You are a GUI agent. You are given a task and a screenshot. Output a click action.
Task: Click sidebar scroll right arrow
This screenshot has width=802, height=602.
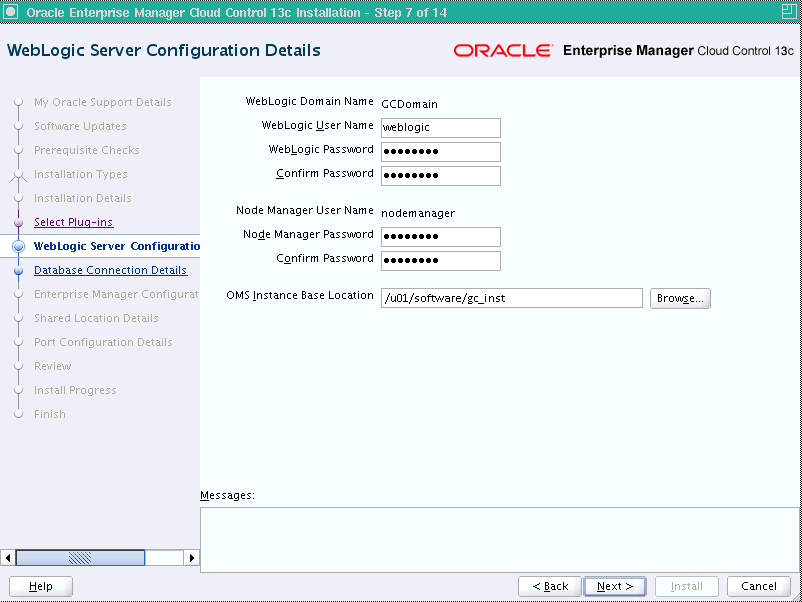pyautogui.click(x=192, y=558)
